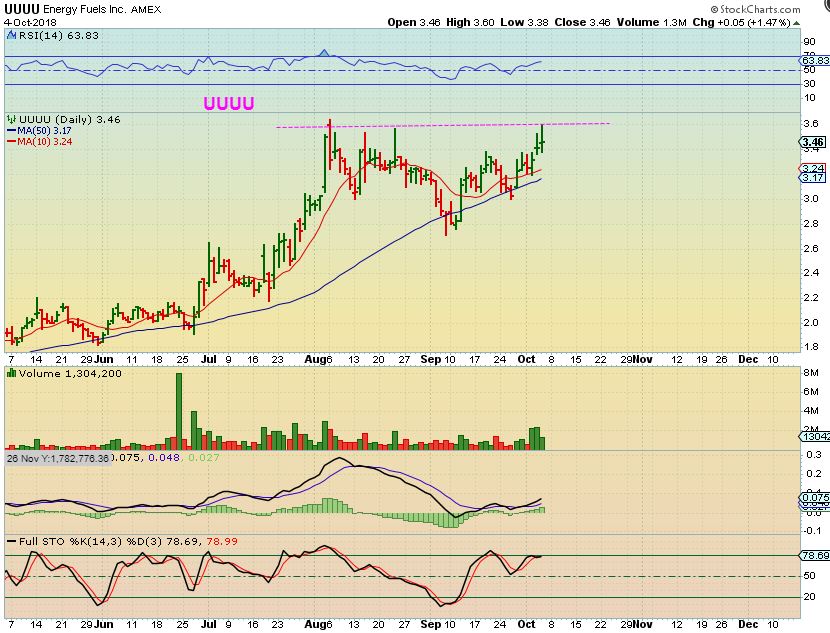Click the 3.6 price axis label
The width and height of the screenshot is (830, 633).
coord(811,123)
